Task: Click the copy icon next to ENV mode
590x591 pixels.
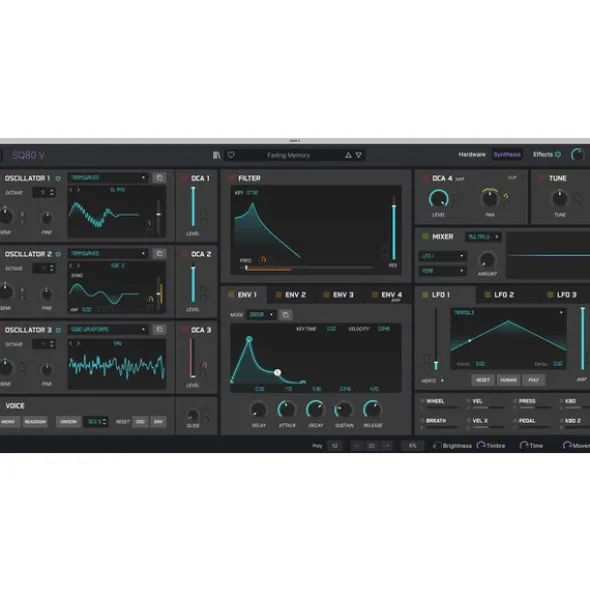Action: click(x=285, y=314)
